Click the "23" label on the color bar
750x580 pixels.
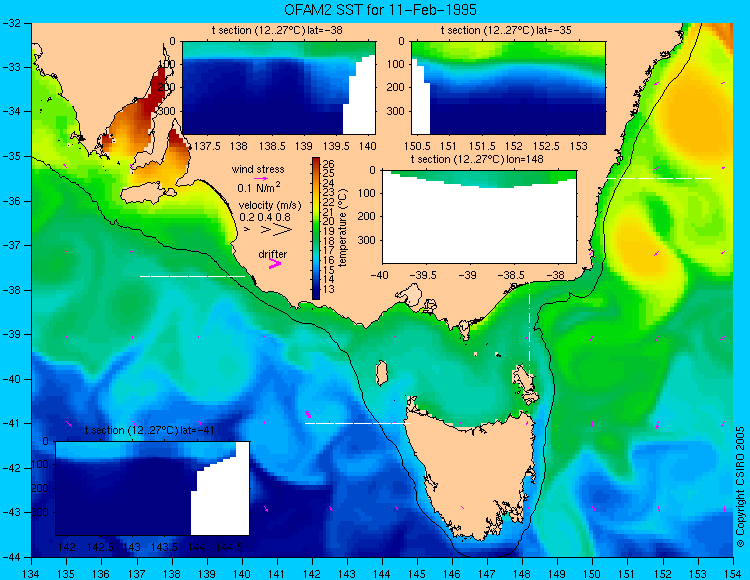point(328,192)
